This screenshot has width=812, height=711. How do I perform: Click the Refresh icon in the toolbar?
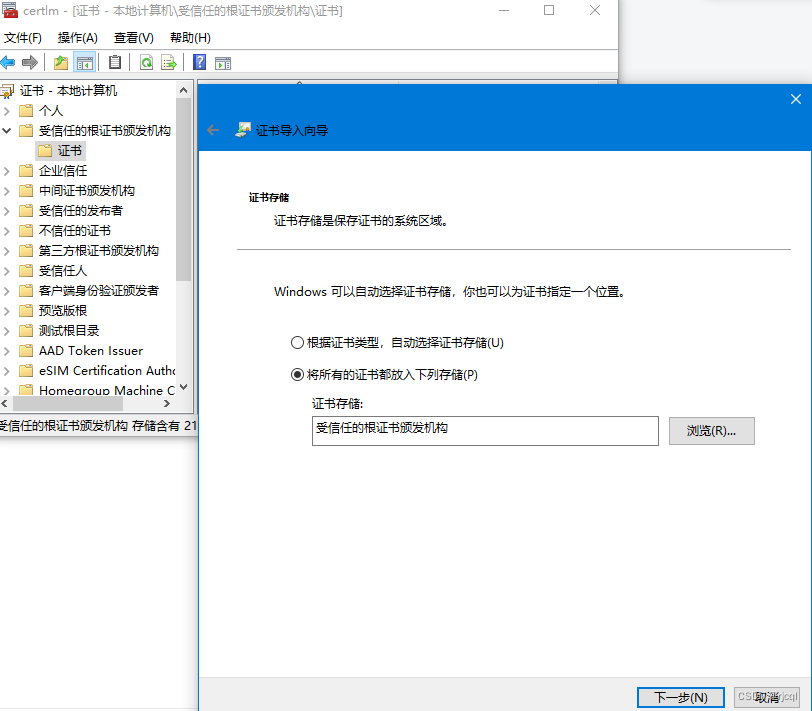146,62
